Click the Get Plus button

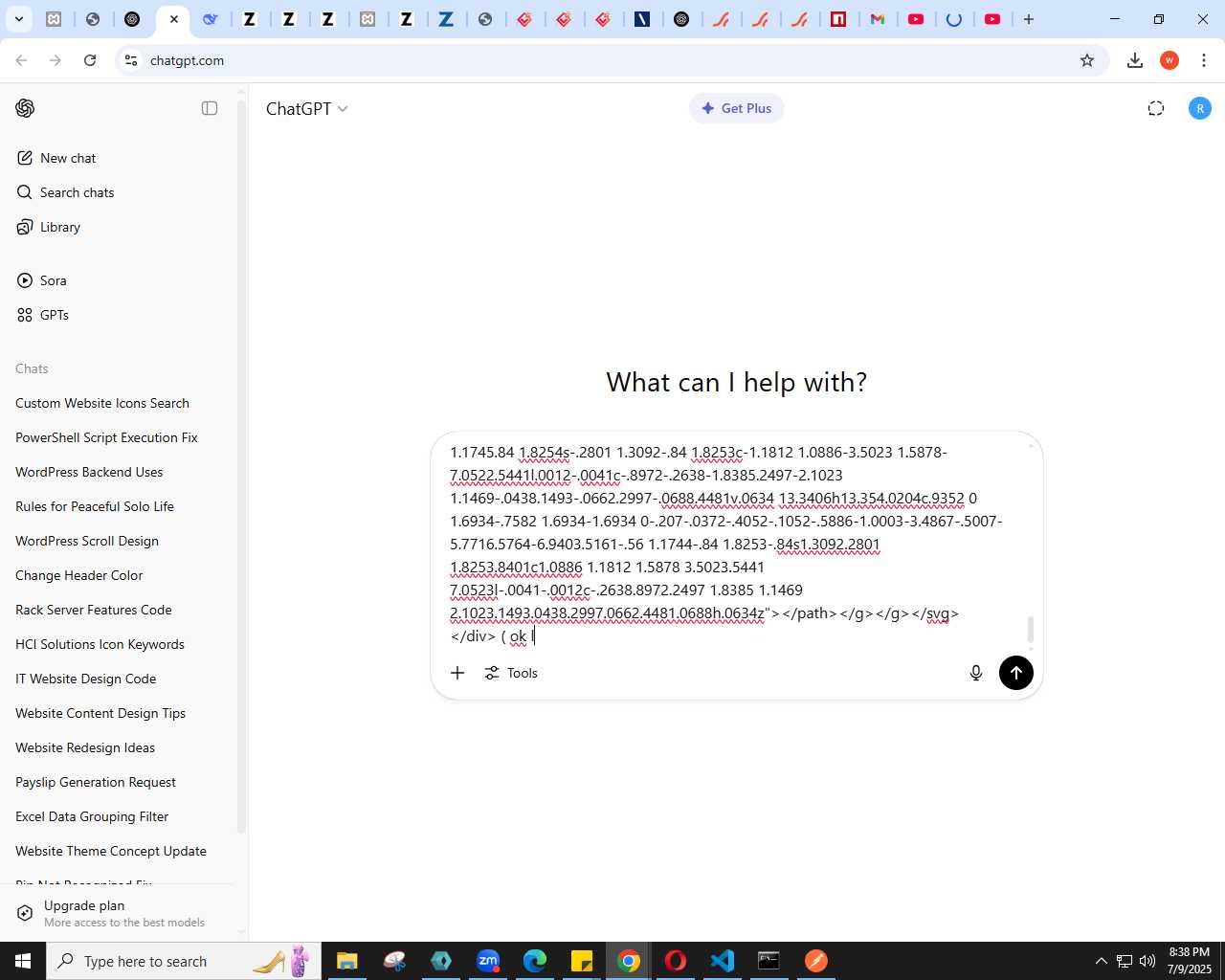[x=736, y=108]
